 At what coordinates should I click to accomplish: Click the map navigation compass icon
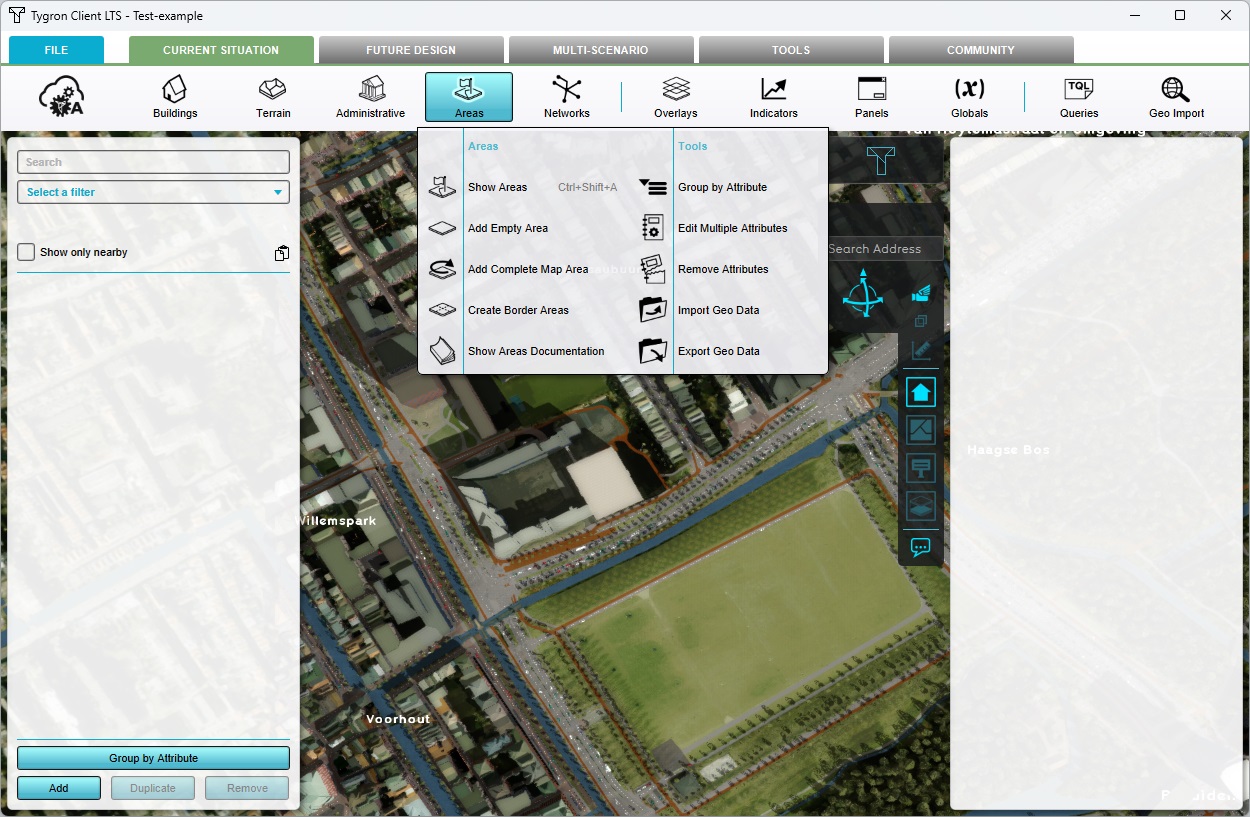click(x=862, y=295)
